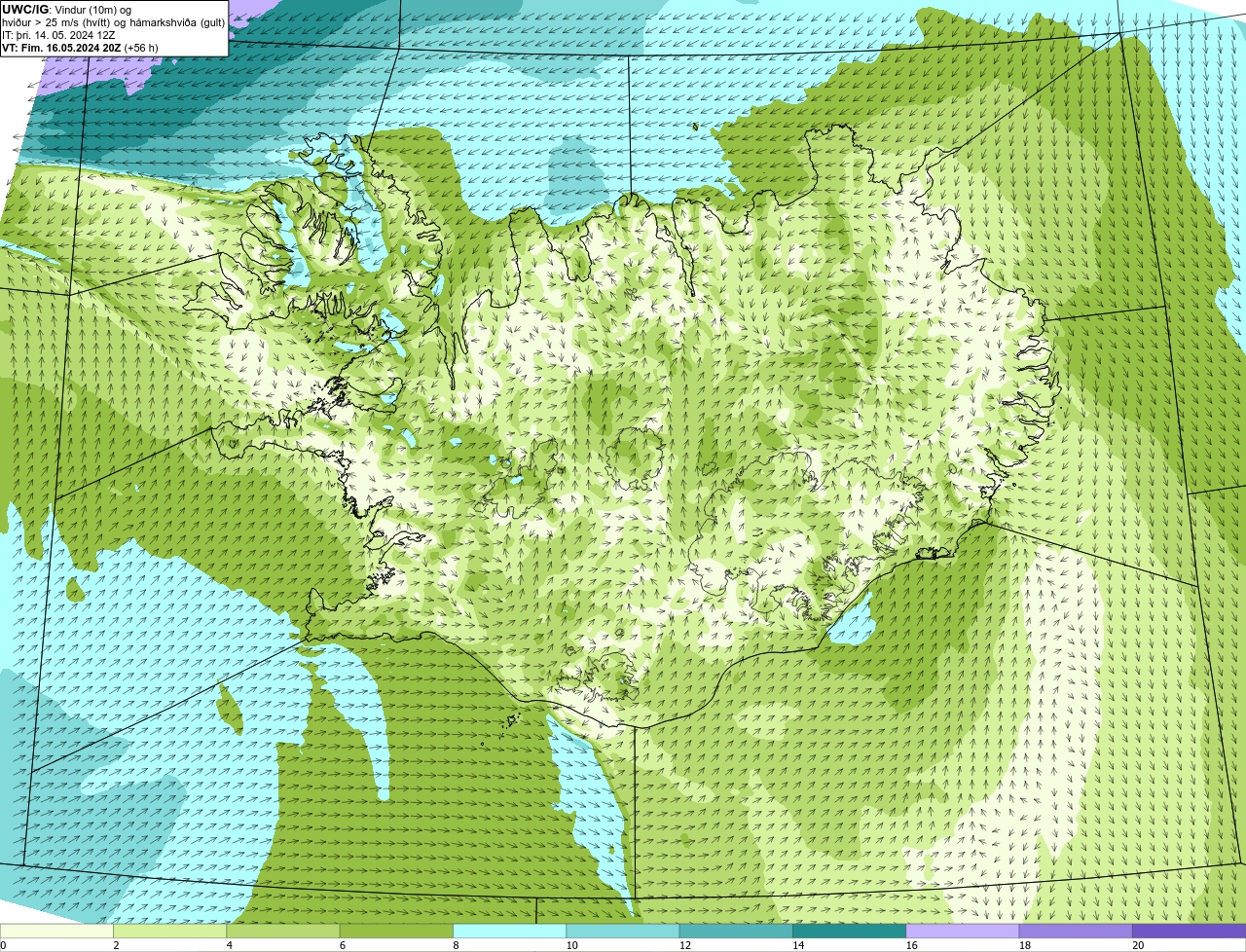This screenshot has width=1246, height=952.
Task: Select the 14–16 m/s dark teal swatch
Action: coord(849,931)
